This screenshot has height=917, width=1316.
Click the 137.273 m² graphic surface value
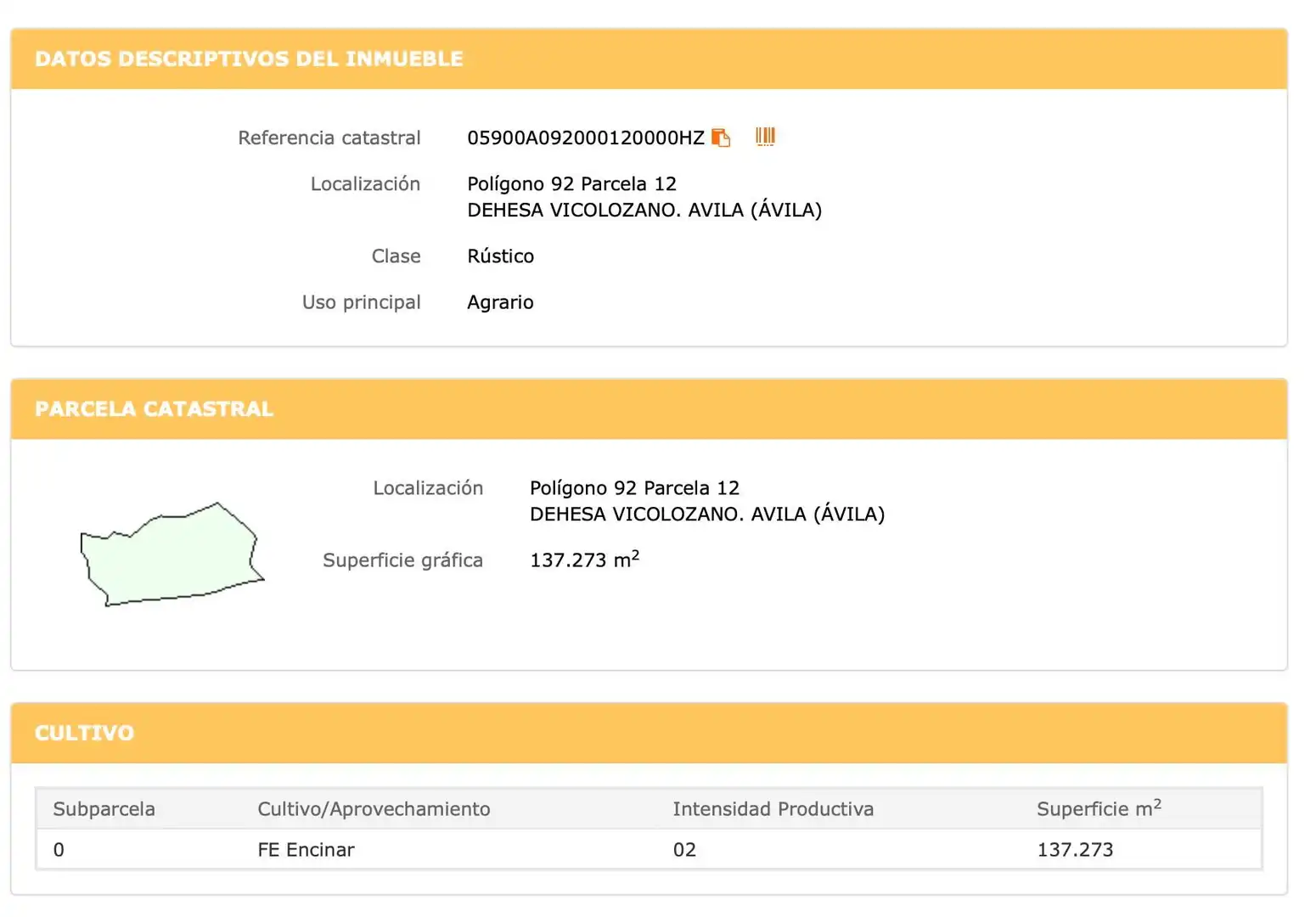point(584,560)
